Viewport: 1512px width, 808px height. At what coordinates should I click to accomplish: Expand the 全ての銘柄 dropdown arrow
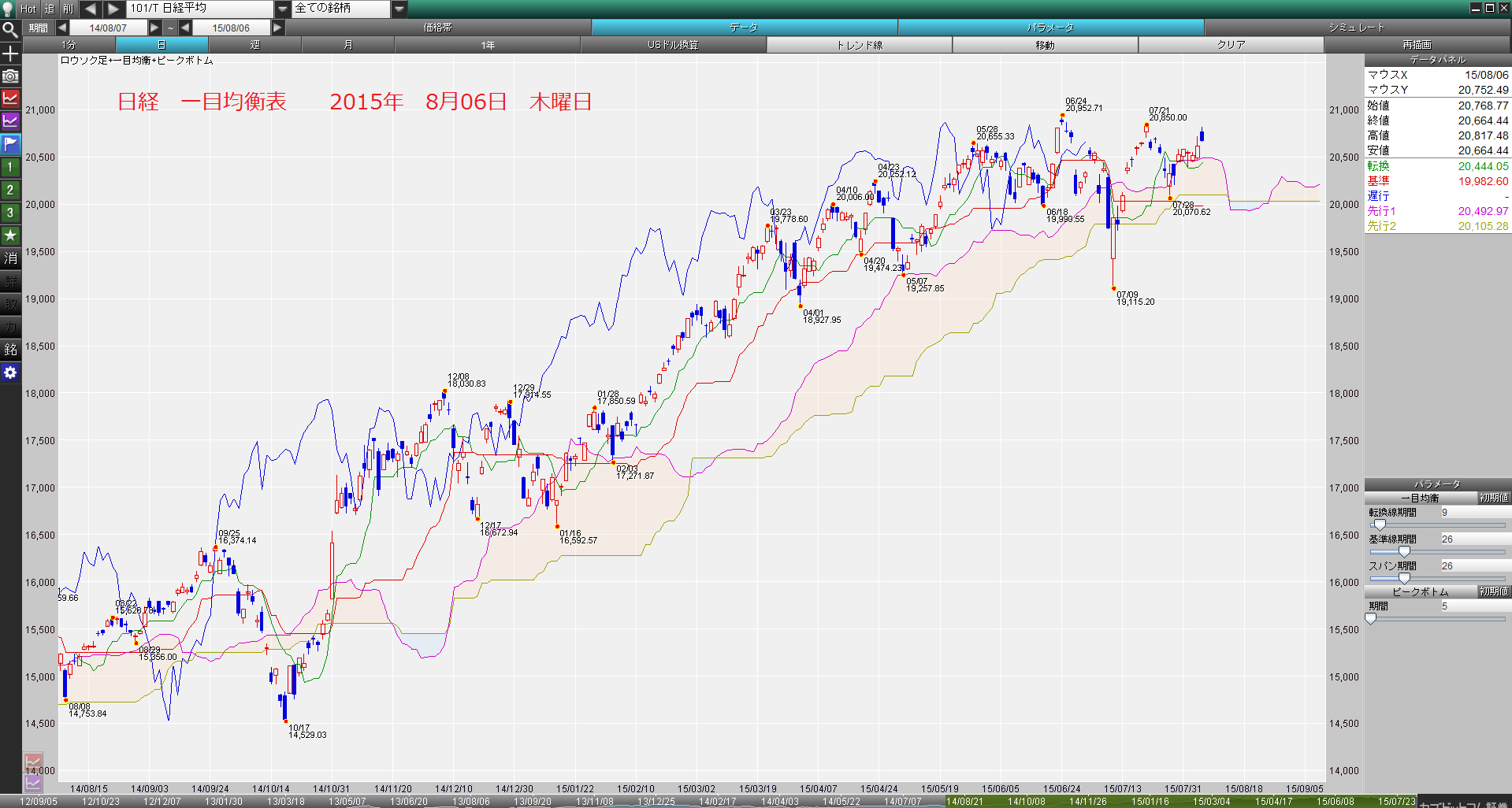tap(399, 9)
